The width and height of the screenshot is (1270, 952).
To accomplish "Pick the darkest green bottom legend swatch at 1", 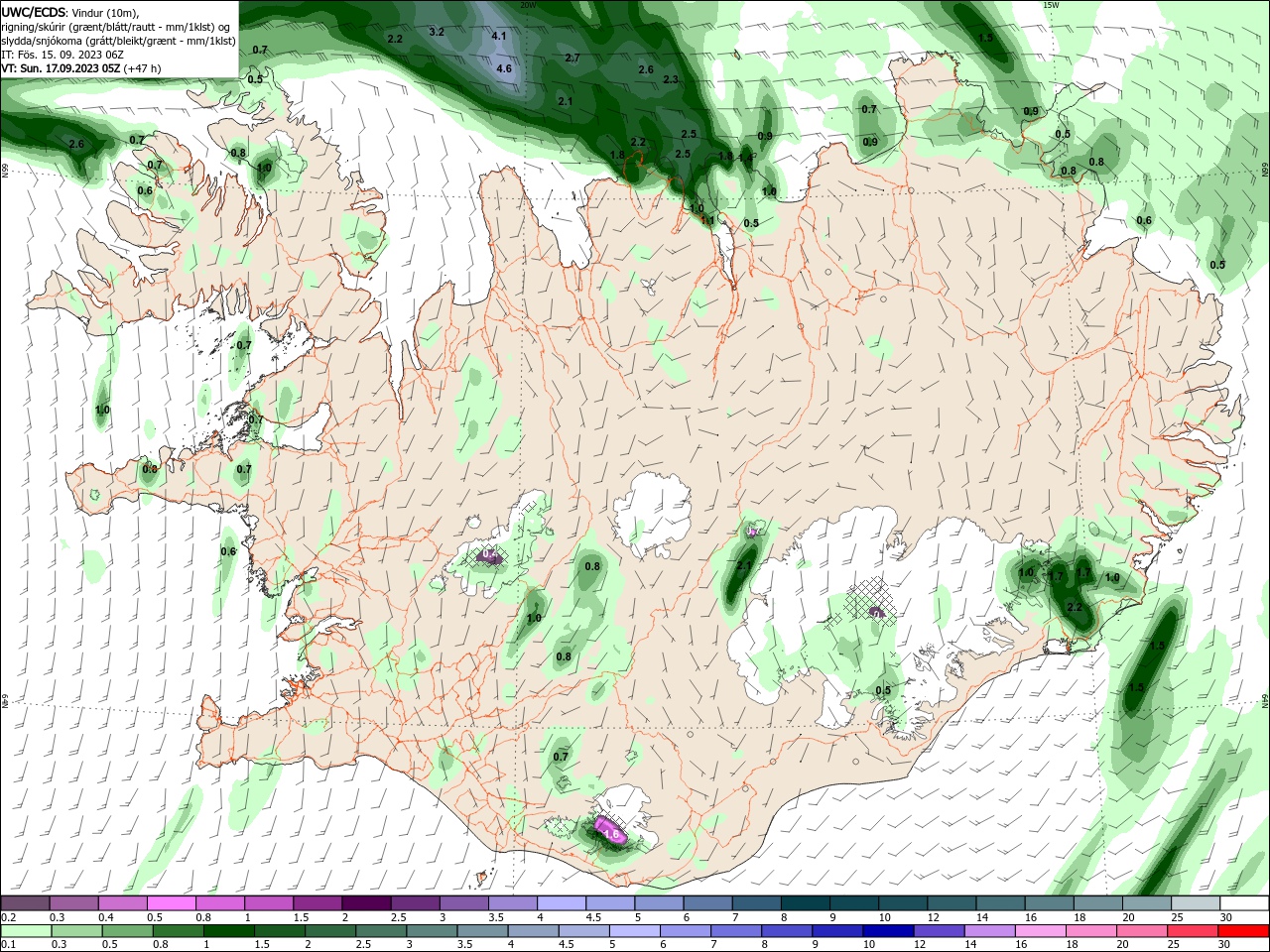I will (228, 931).
